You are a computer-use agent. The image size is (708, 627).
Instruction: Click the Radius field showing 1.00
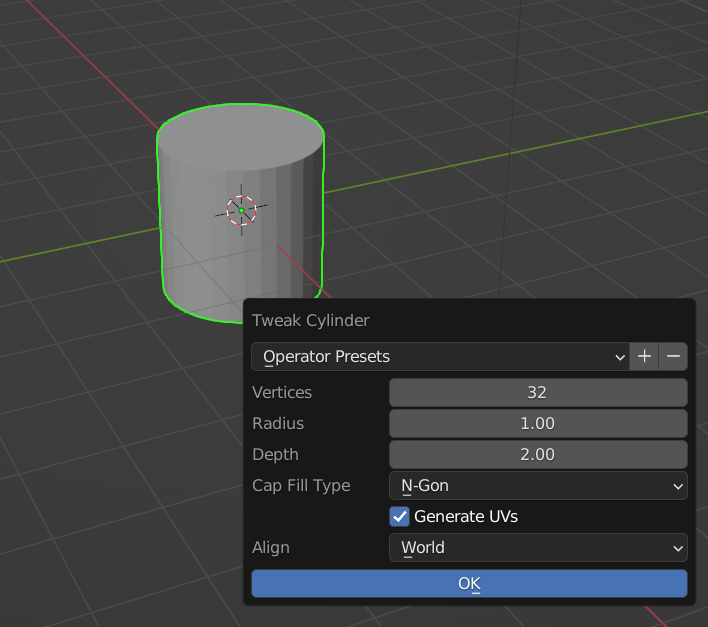point(538,423)
